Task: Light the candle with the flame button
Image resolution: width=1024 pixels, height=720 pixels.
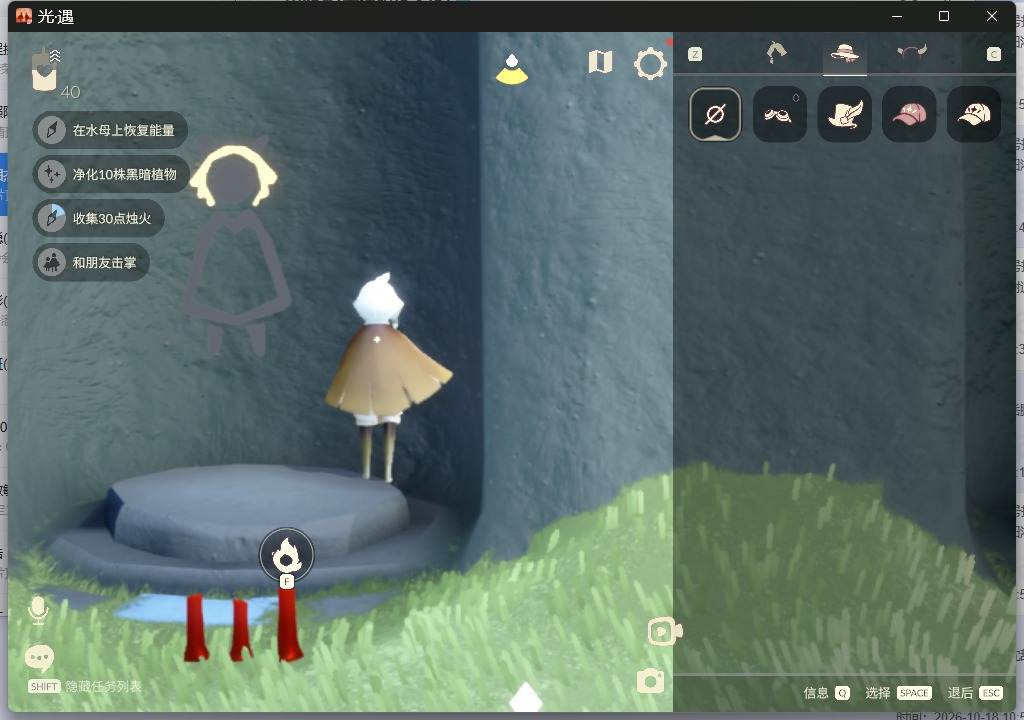Action: [x=286, y=555]
